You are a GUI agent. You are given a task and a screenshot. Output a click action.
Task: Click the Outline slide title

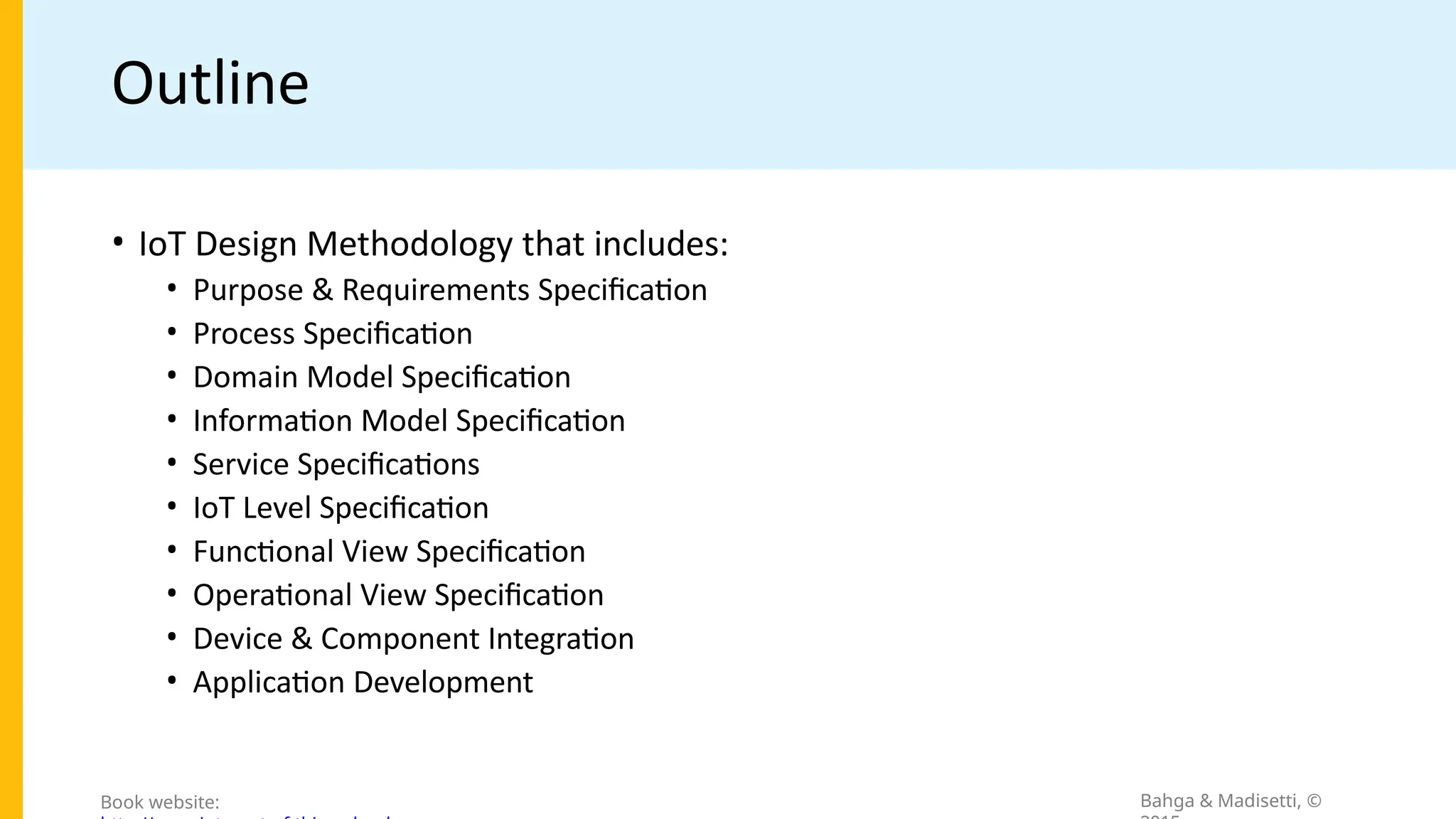pyautogui.click(x=210, y=83)
